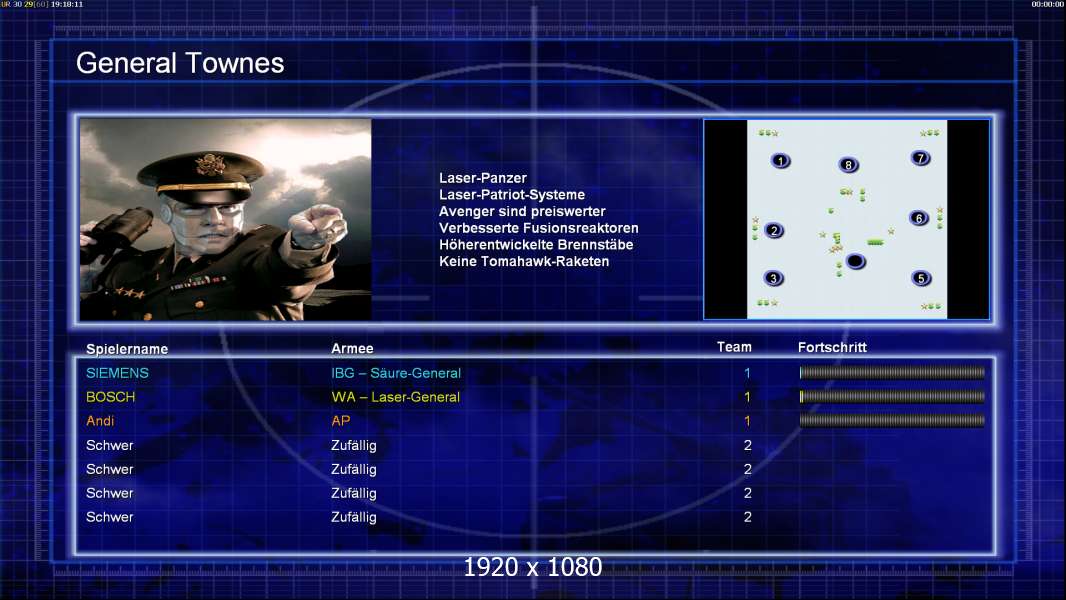Click the Spielername column header
Image resolution: width=1066 pixels, height=600 pixels.
pyautogui.click(x=127, y=349)
